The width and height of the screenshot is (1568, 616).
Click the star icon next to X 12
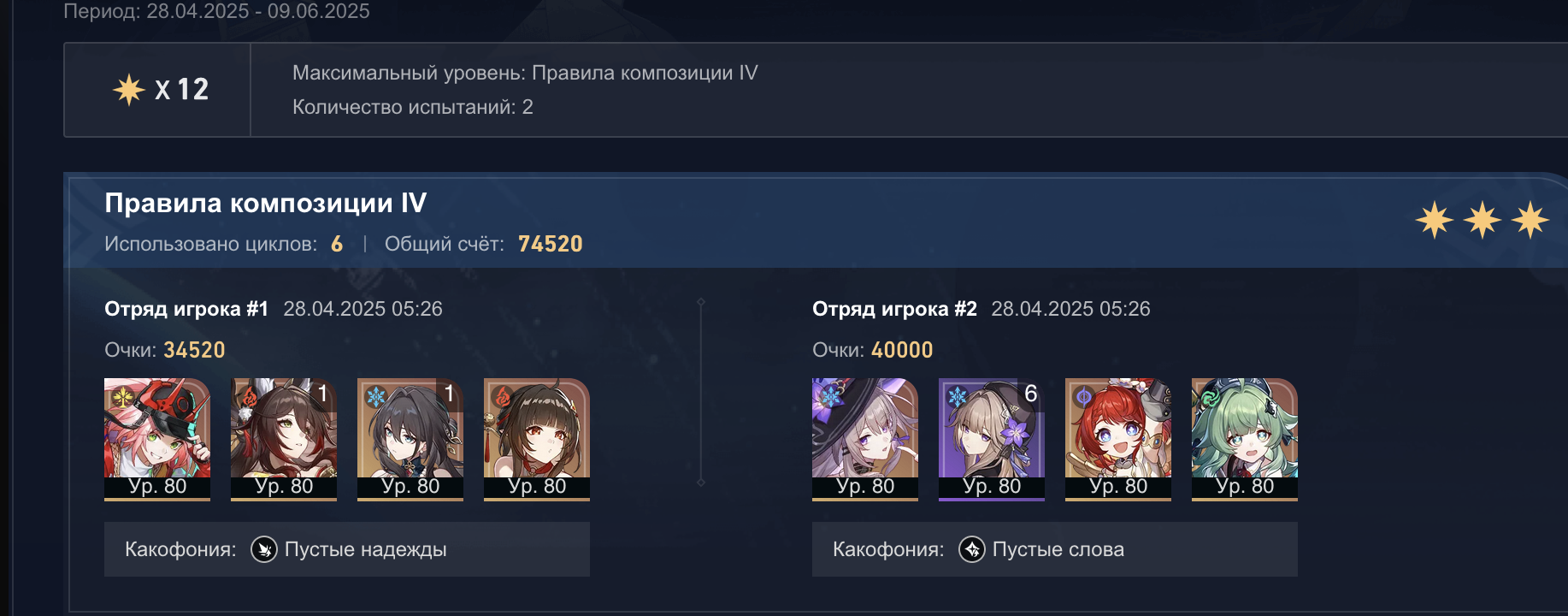[x=129, y=90]
